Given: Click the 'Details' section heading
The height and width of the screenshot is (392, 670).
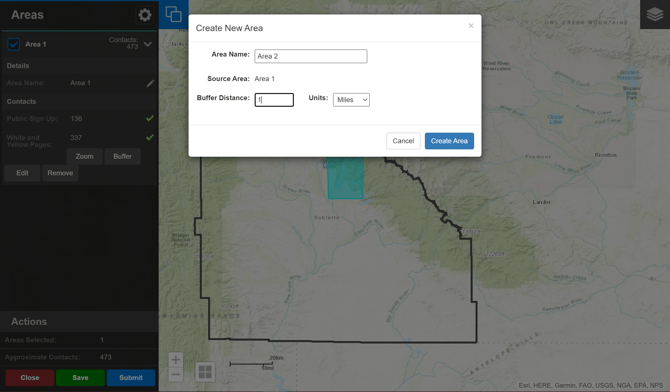Looking at the screenshot, I should (x=18, y=66).
